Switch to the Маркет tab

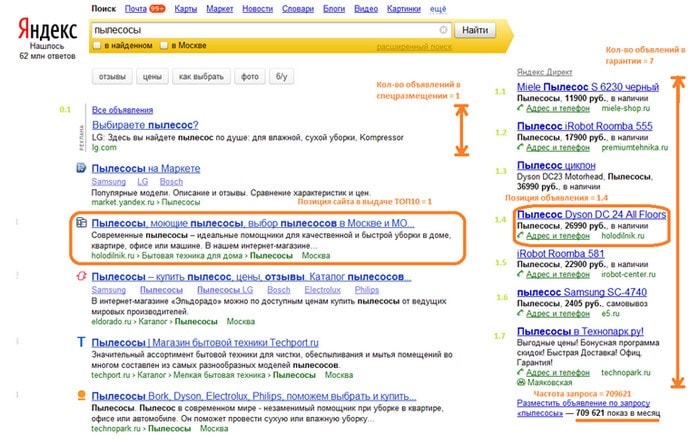[220, 8]
